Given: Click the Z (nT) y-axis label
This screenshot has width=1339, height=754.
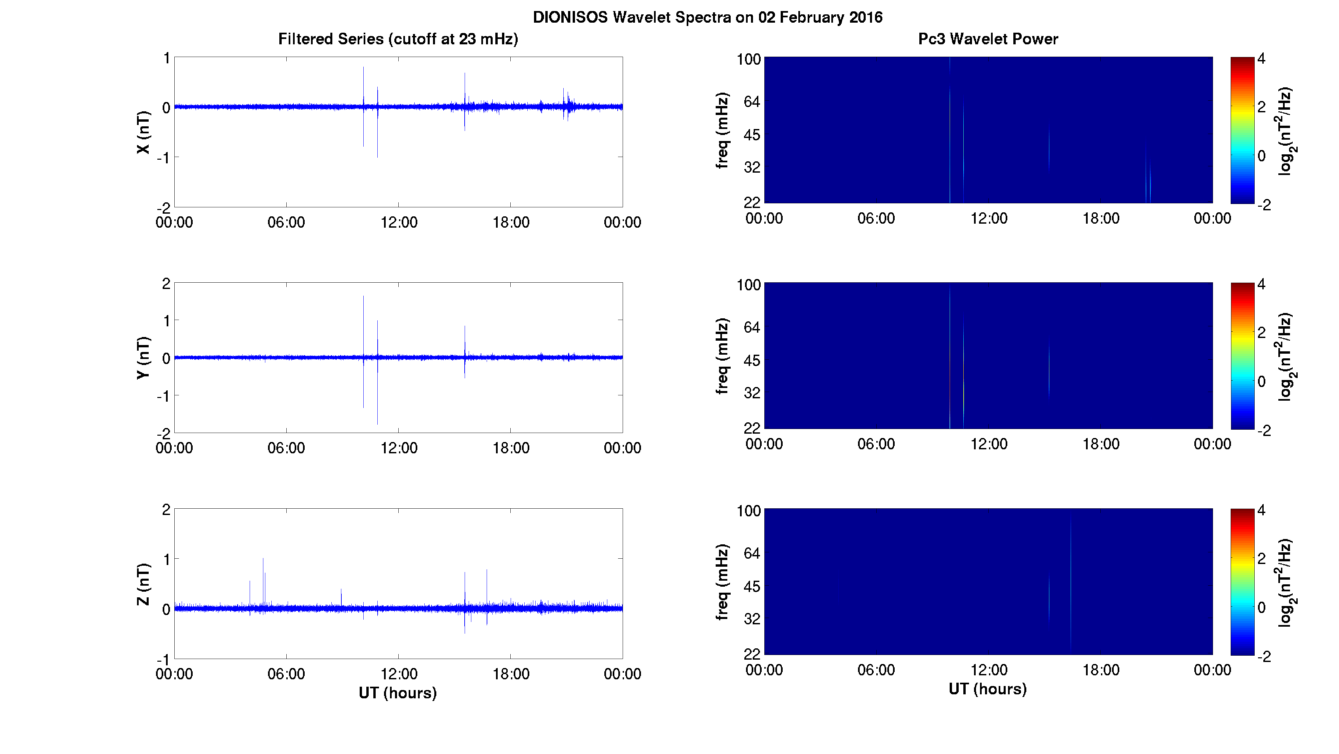Looking at the screenshot, I should click(144, 584).
